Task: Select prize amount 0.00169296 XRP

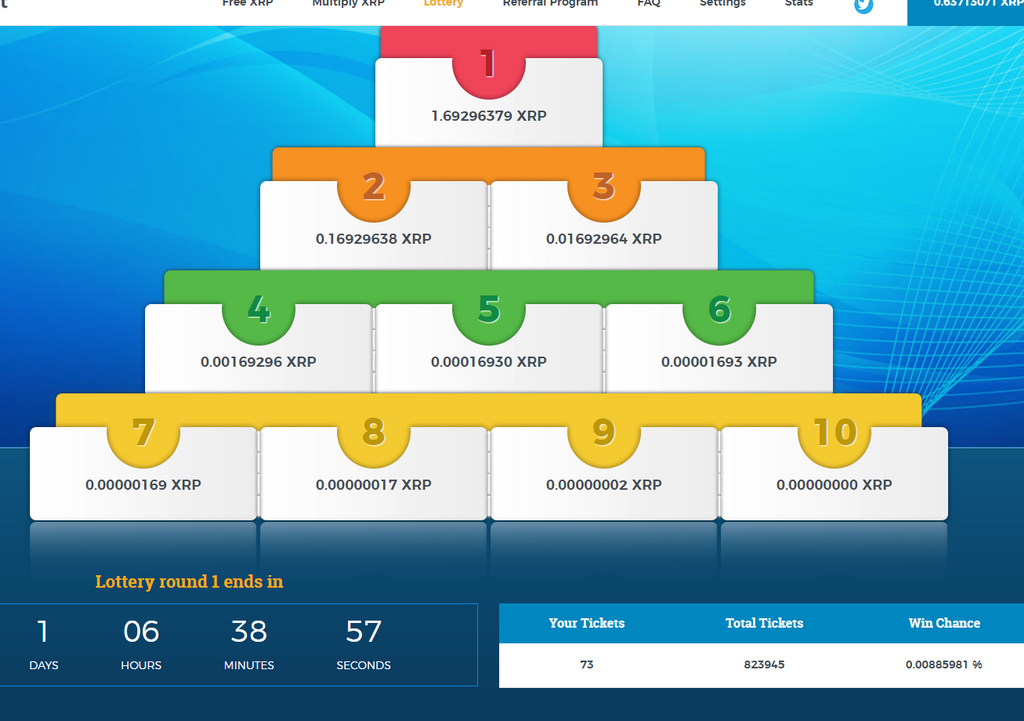Action: point(259,361)
